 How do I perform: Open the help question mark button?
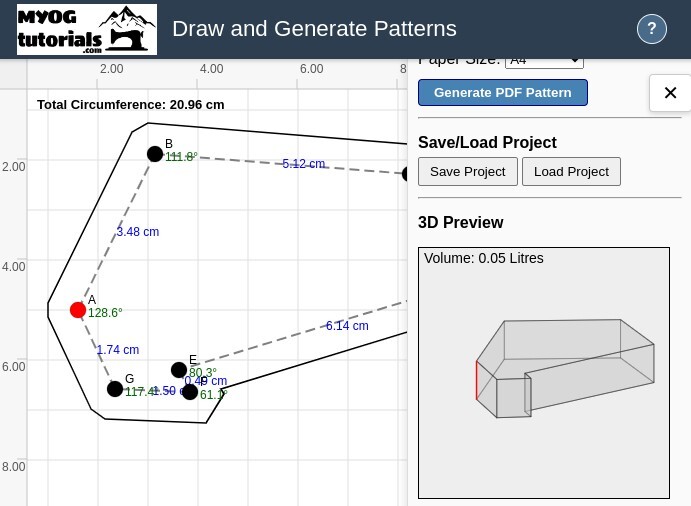651,29
